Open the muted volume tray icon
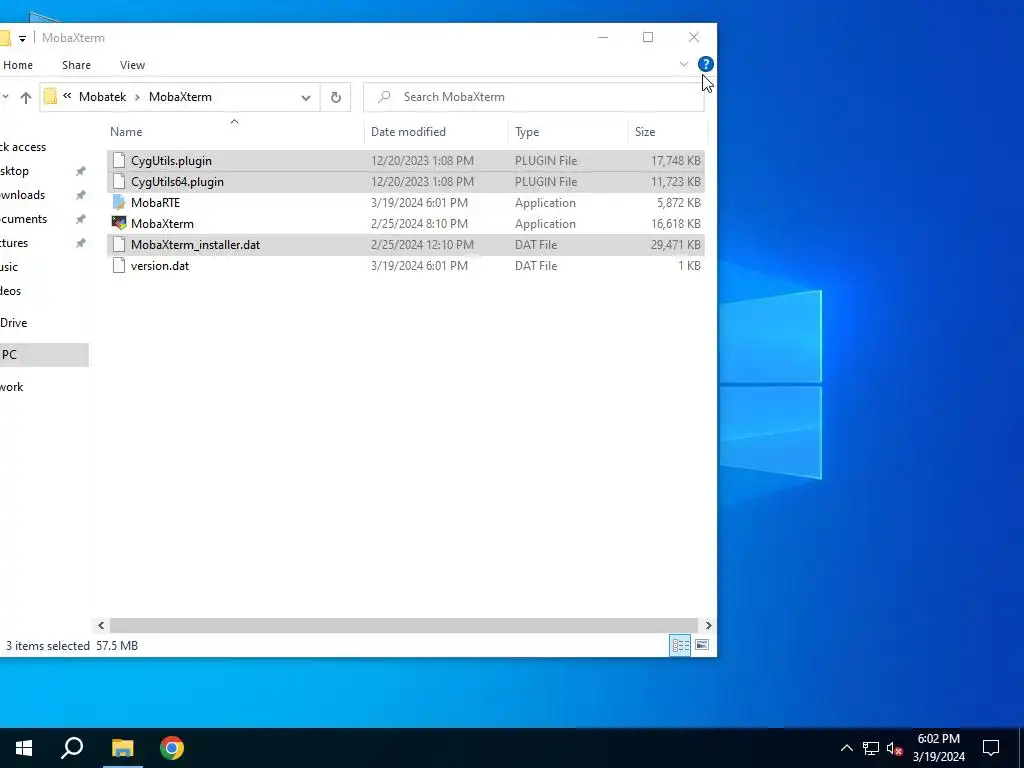 pos(894,748)
